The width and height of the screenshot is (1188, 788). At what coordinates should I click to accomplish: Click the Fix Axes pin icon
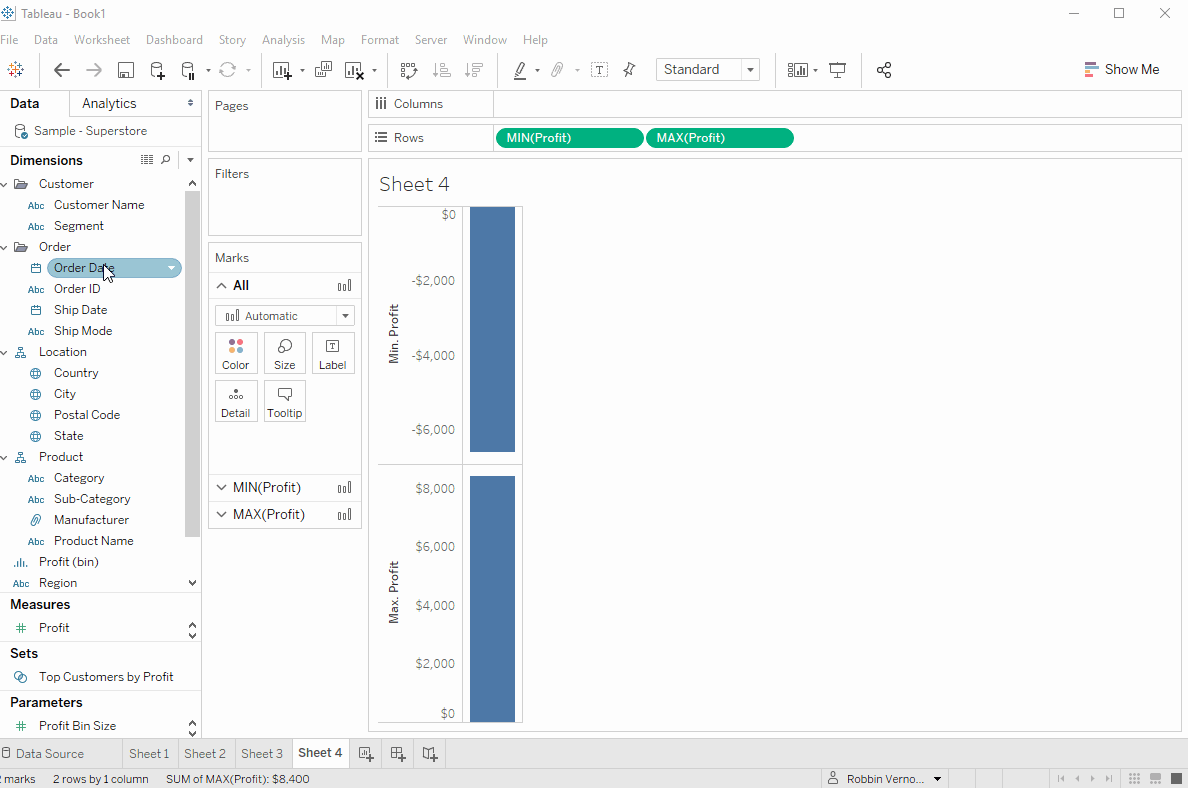coord(629,70)
